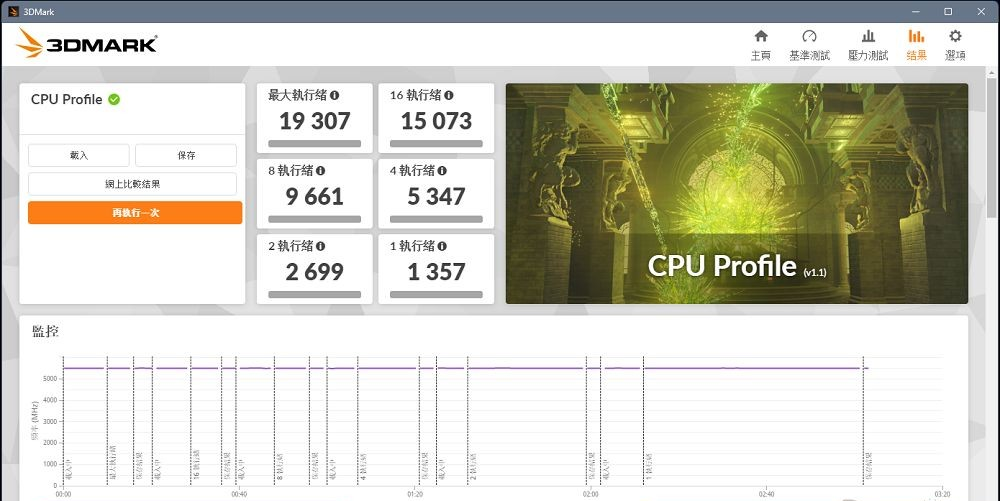Screen dimensions: 1000x501
Task: Click the 保存 save button
Action: 186,155
